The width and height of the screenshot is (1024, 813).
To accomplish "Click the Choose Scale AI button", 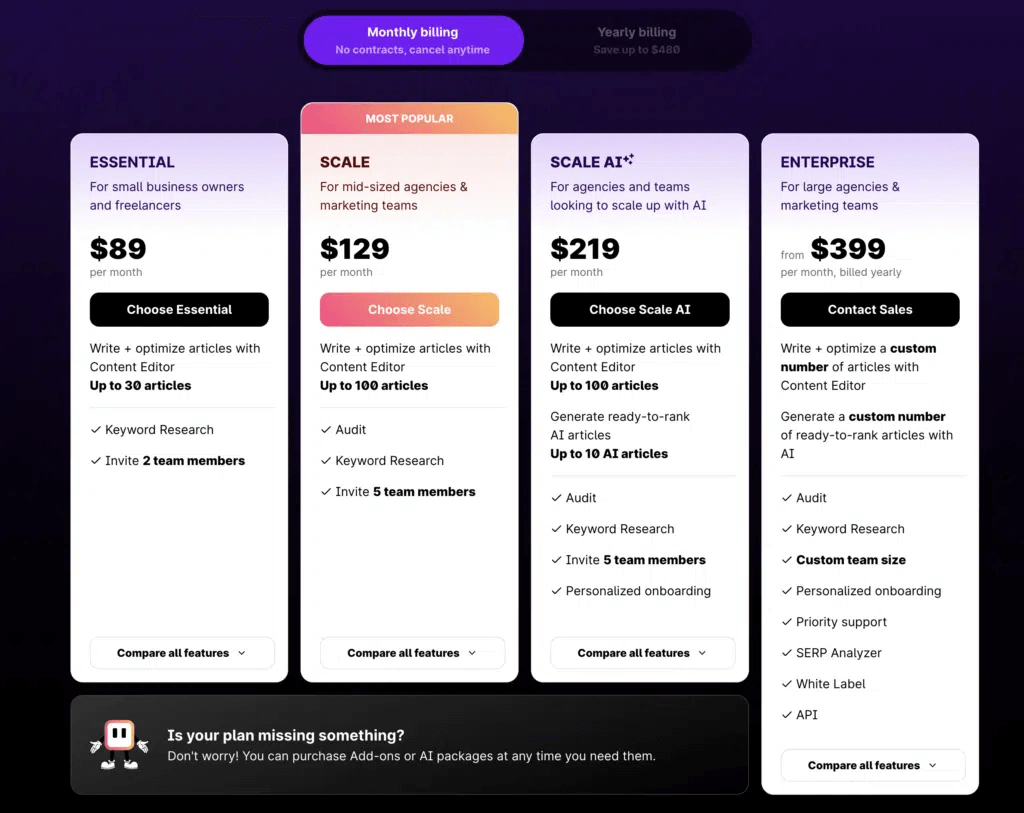I will point(640,309).
